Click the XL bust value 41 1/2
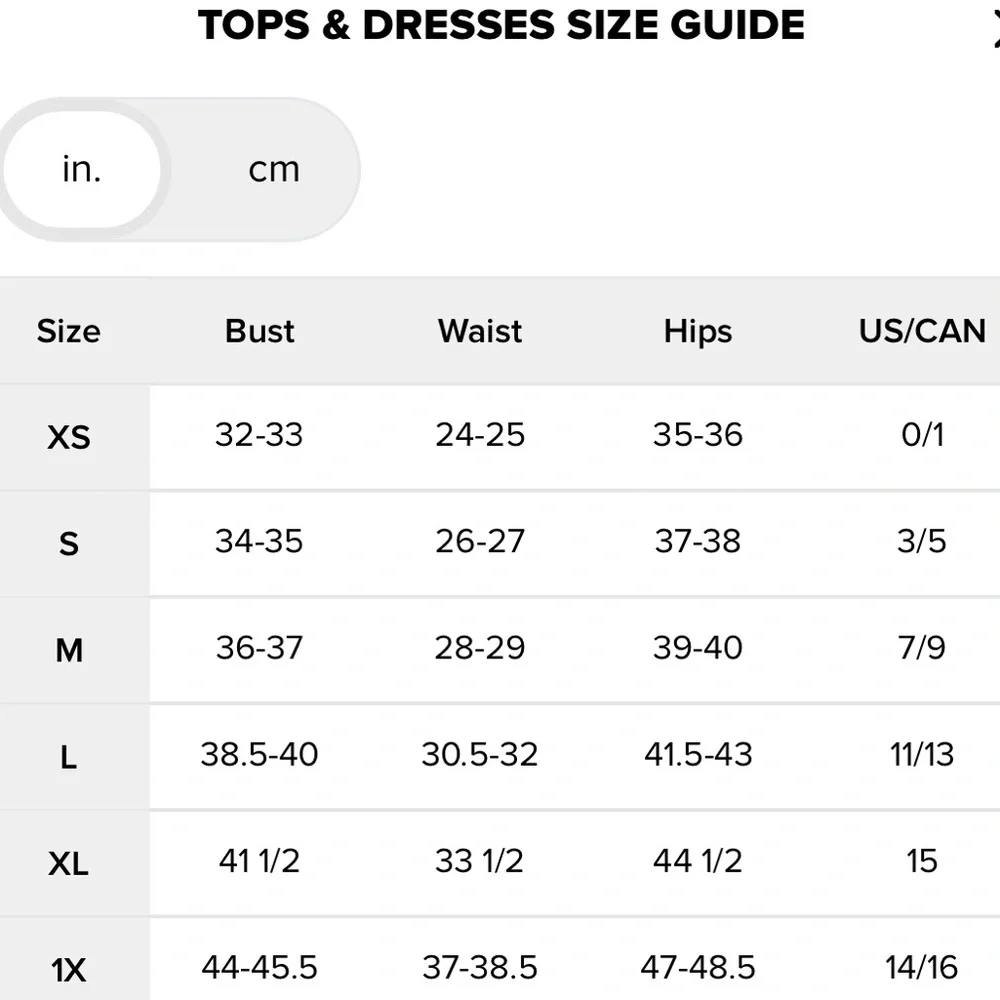 (x=259, y=861)
